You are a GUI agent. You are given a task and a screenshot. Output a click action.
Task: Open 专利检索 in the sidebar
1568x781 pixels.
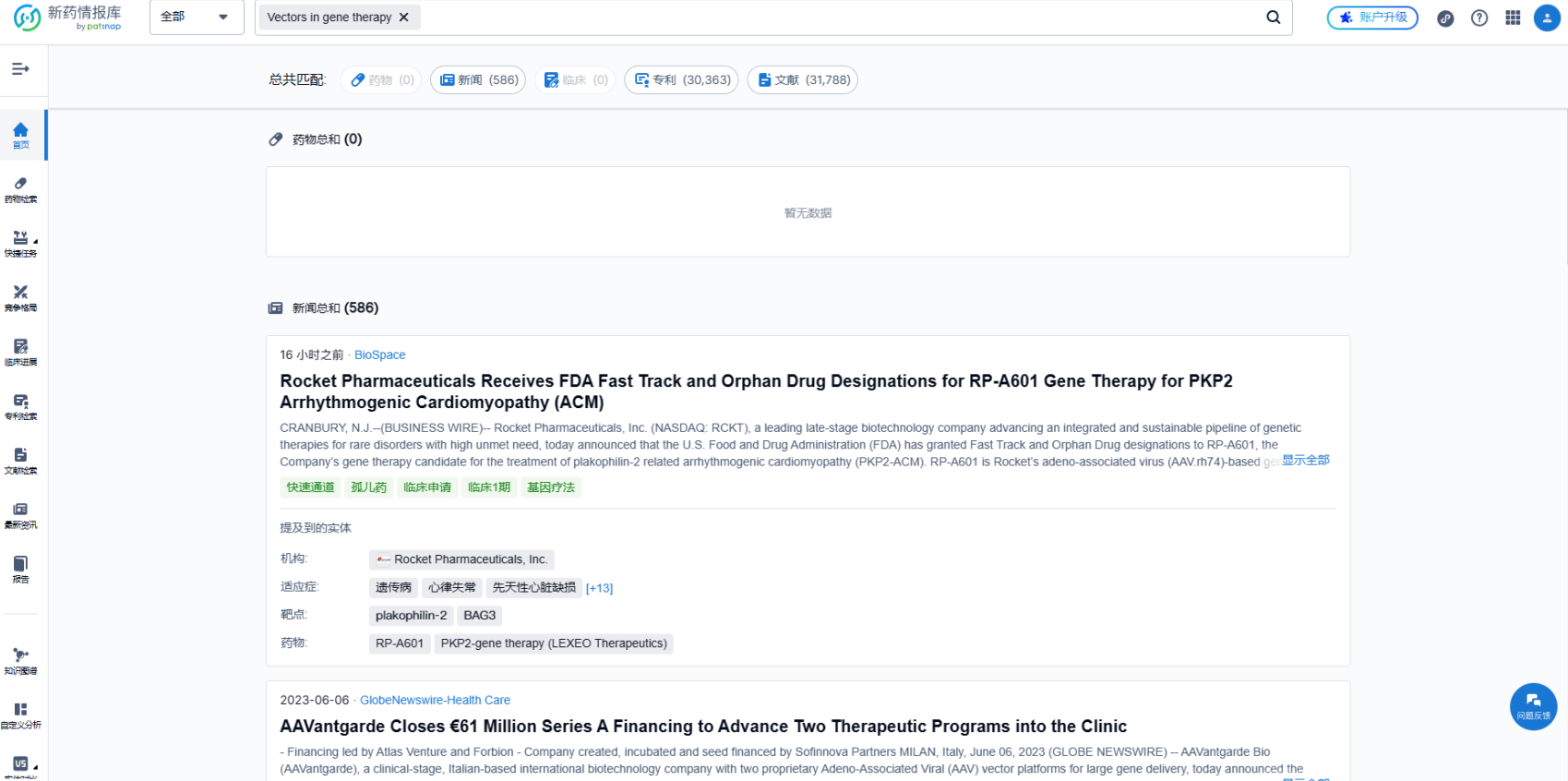coord(20,407)
